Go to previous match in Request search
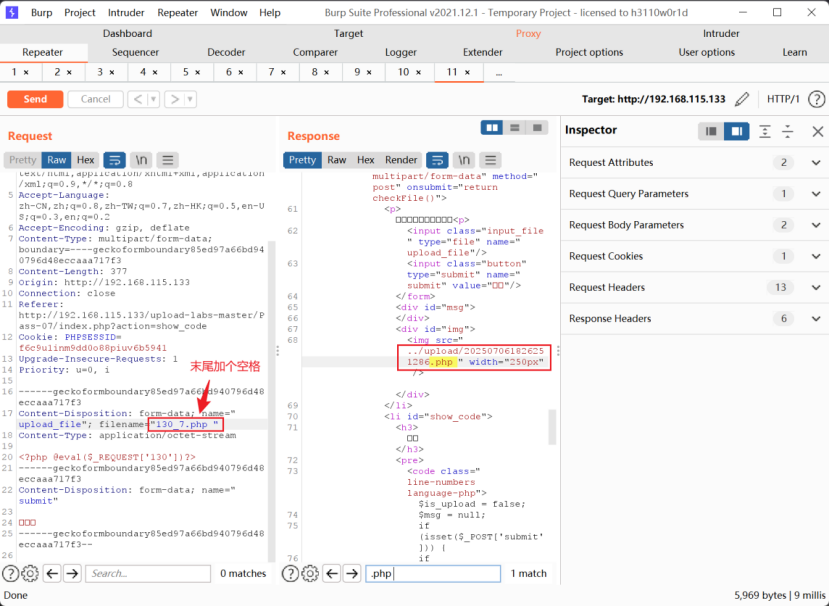 [x=52, y=573]
